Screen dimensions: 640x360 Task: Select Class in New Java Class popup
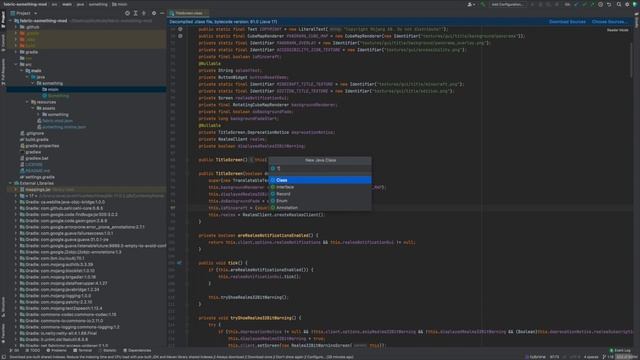(x=320, y=180)
